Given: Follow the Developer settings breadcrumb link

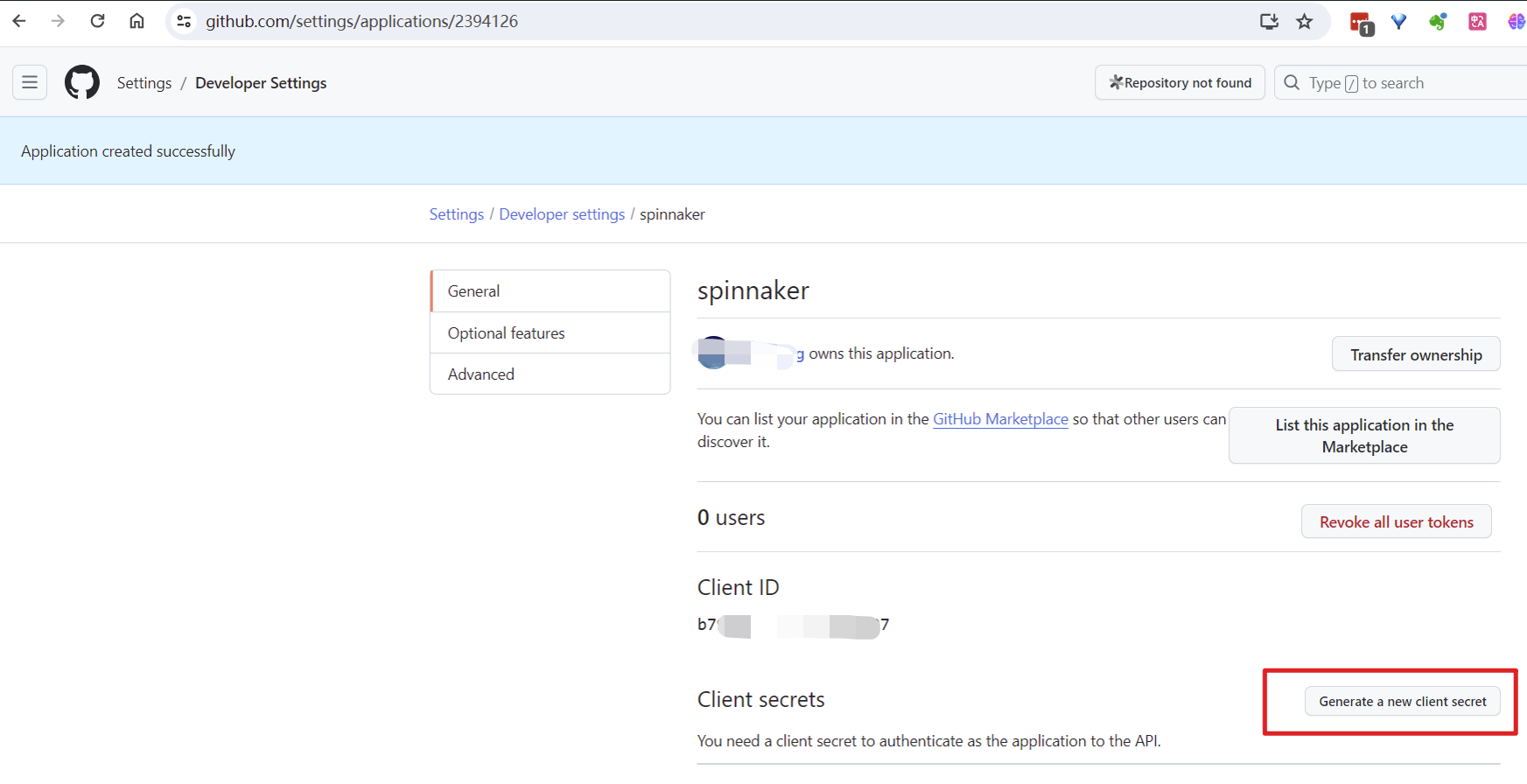Looking at the screenshot, I should click(x=562, y=214).
